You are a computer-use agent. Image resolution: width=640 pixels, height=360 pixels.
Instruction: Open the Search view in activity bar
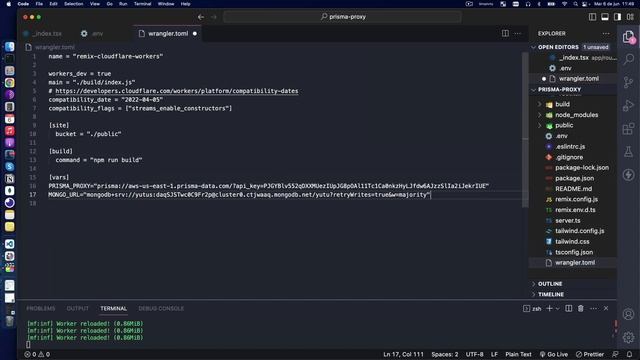pyautogui.click(x=629, y=59)
